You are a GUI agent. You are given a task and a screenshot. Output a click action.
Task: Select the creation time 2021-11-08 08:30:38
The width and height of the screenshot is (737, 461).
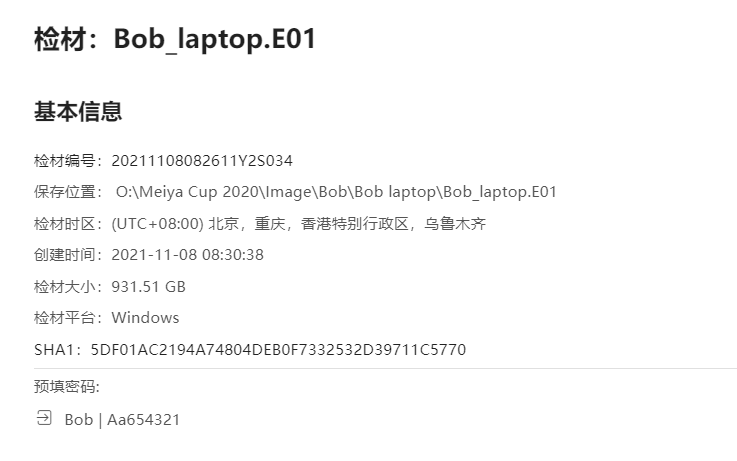[x=188, y=255]
